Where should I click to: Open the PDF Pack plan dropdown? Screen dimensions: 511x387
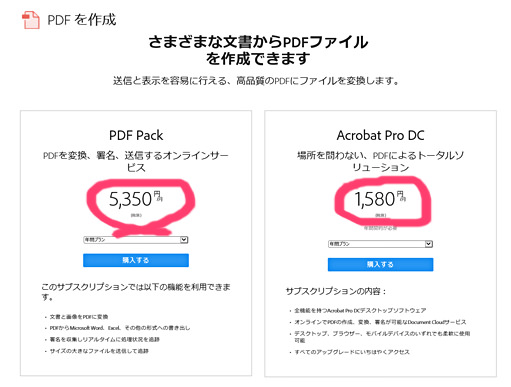pyautogui.click(x=136, y=240)
